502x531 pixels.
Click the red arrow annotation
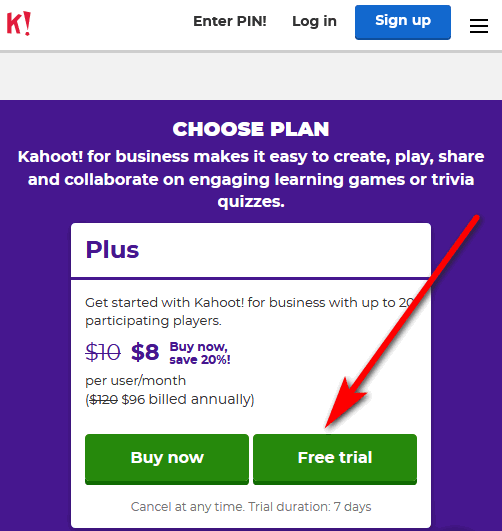401,322
